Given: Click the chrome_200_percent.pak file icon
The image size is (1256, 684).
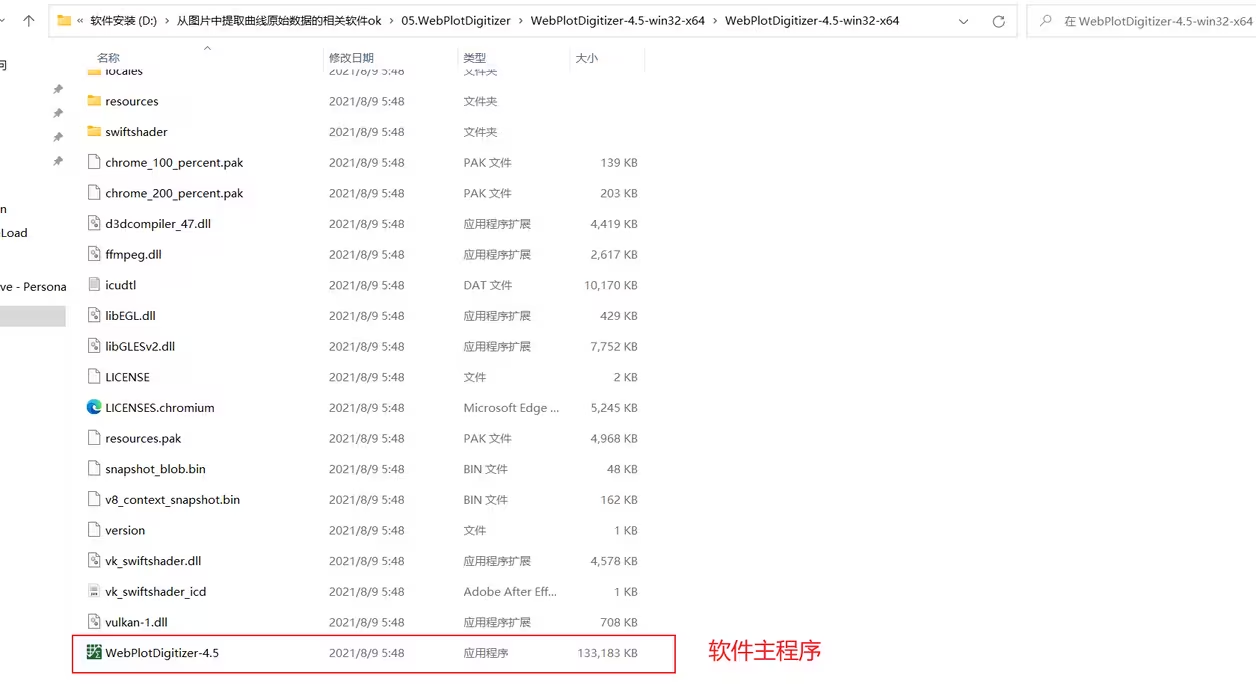Looking at the screenshot, I should point(94,193).
